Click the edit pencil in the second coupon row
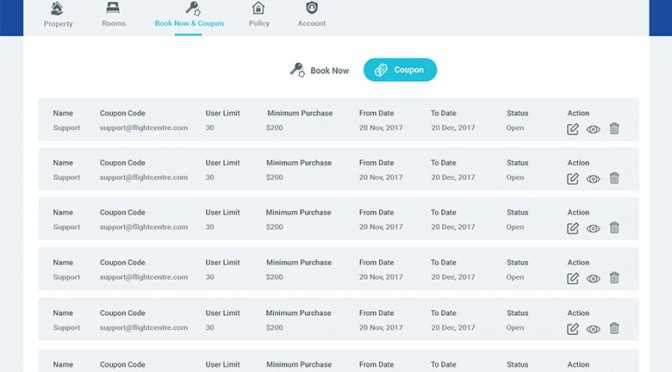This screenshot has height=372, width=672. click(573, 179)
